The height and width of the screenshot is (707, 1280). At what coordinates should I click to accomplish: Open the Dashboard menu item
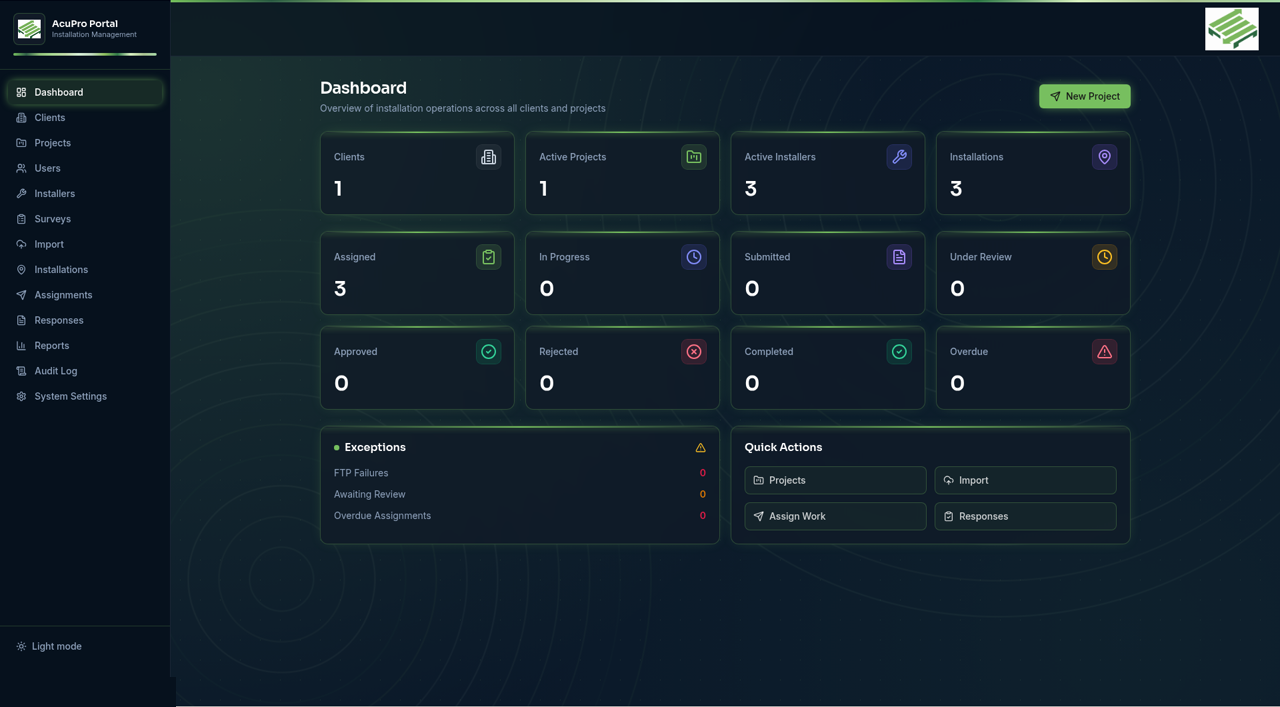click(x=85, y=92)
